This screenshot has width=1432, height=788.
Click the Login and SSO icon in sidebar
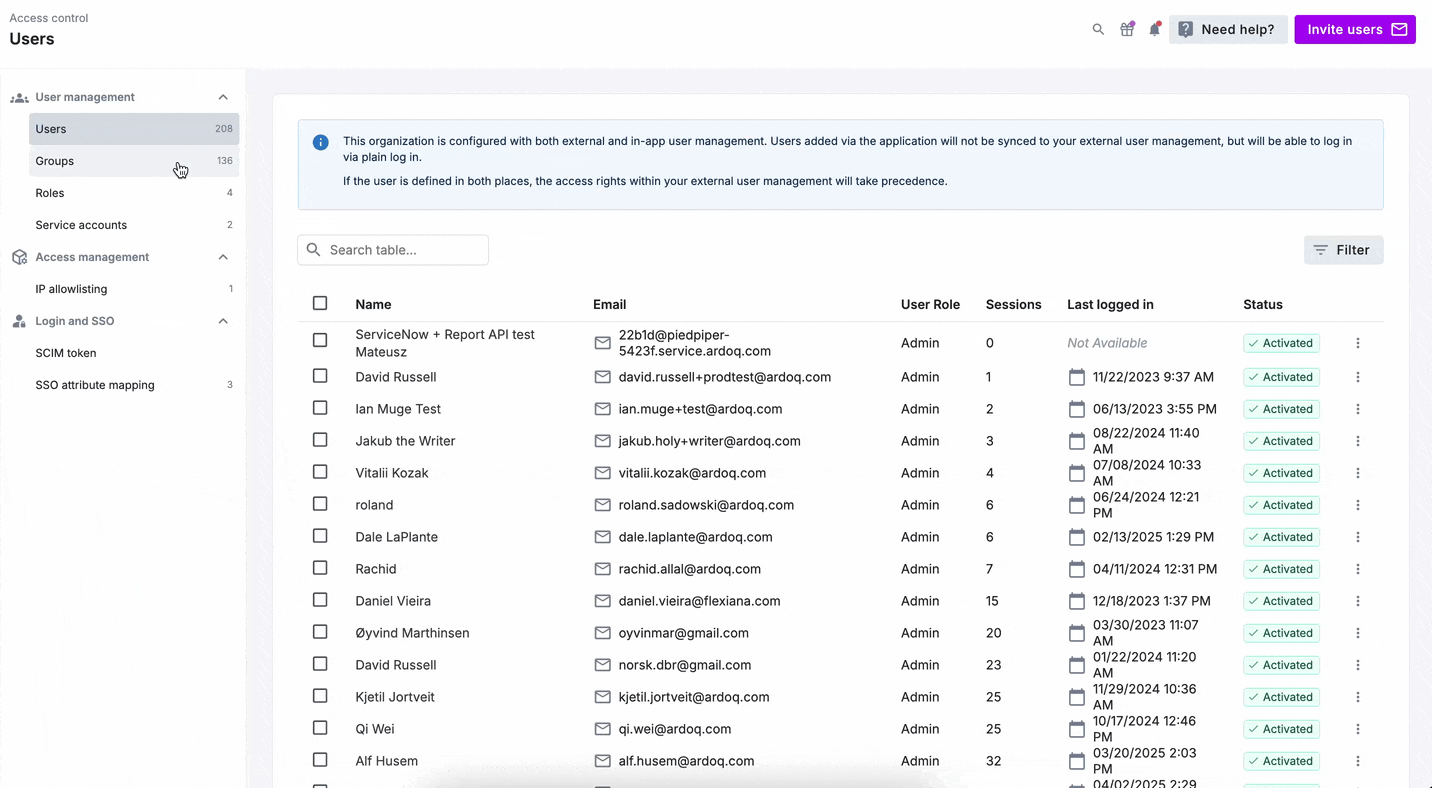pos(17,321)
